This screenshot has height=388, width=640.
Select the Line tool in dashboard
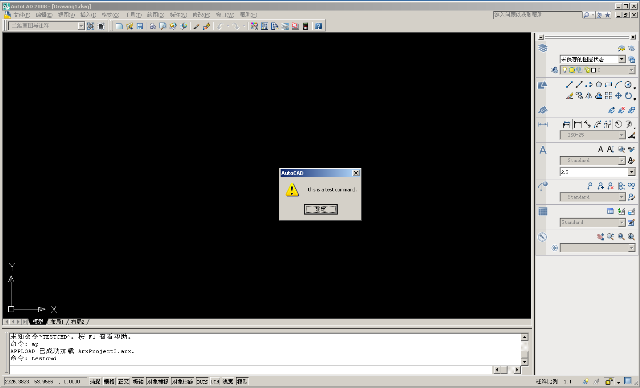(x=569, y=85)
